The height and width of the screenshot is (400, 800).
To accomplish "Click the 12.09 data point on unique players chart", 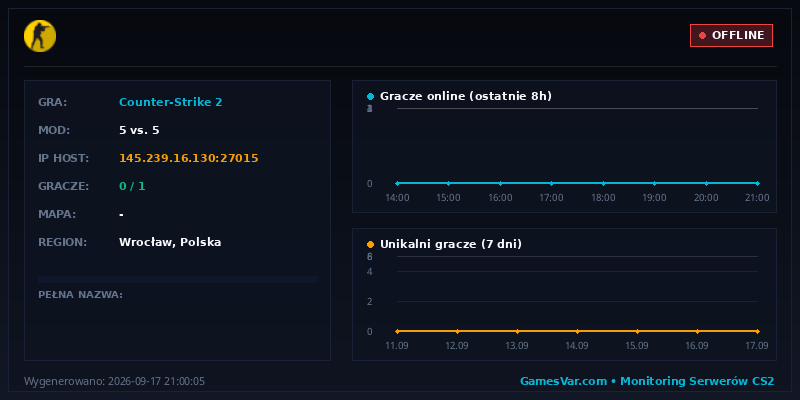I will [x=457, y=331].
